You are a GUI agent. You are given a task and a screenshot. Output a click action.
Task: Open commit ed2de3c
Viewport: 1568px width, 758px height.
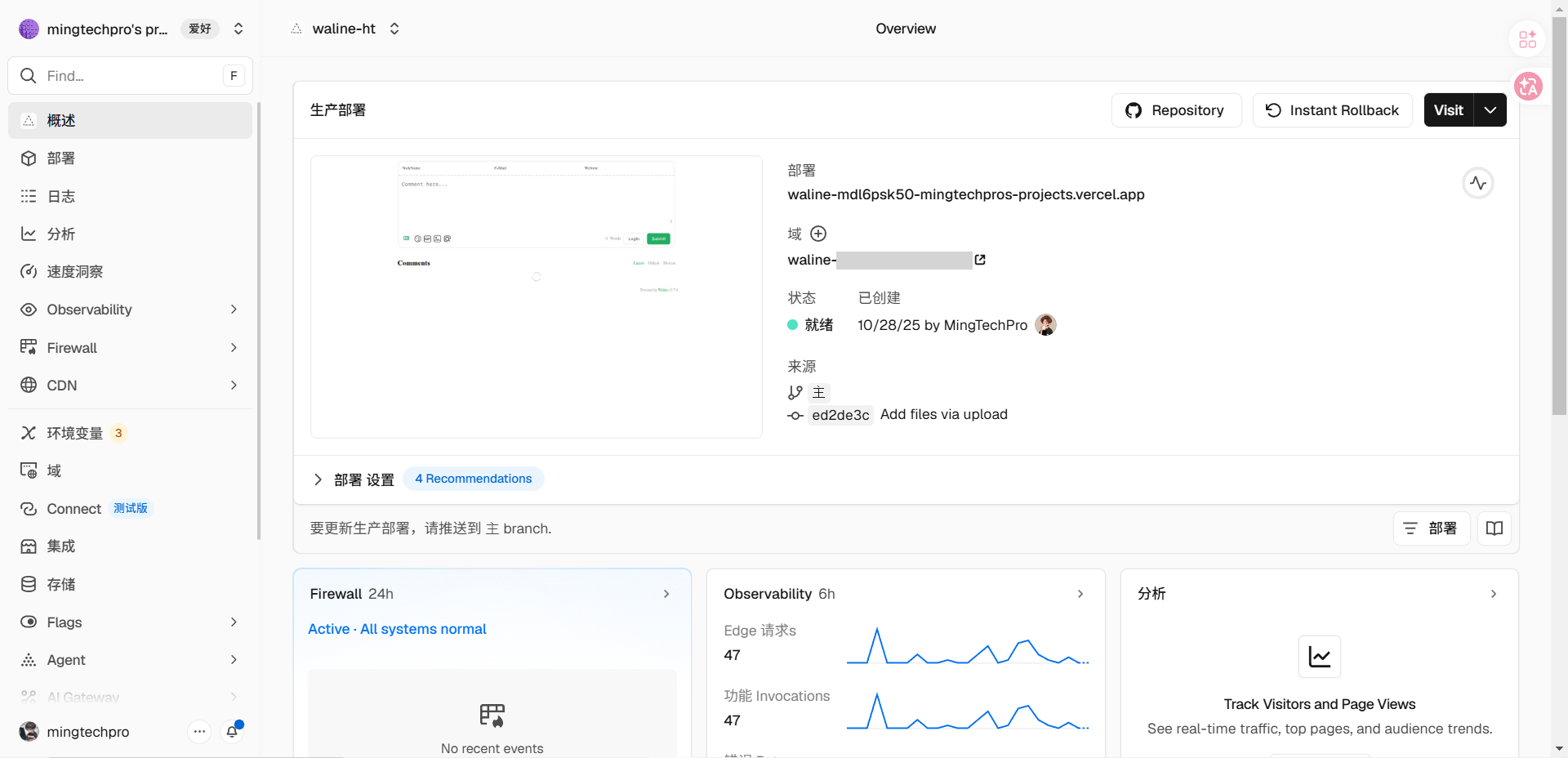840,415
